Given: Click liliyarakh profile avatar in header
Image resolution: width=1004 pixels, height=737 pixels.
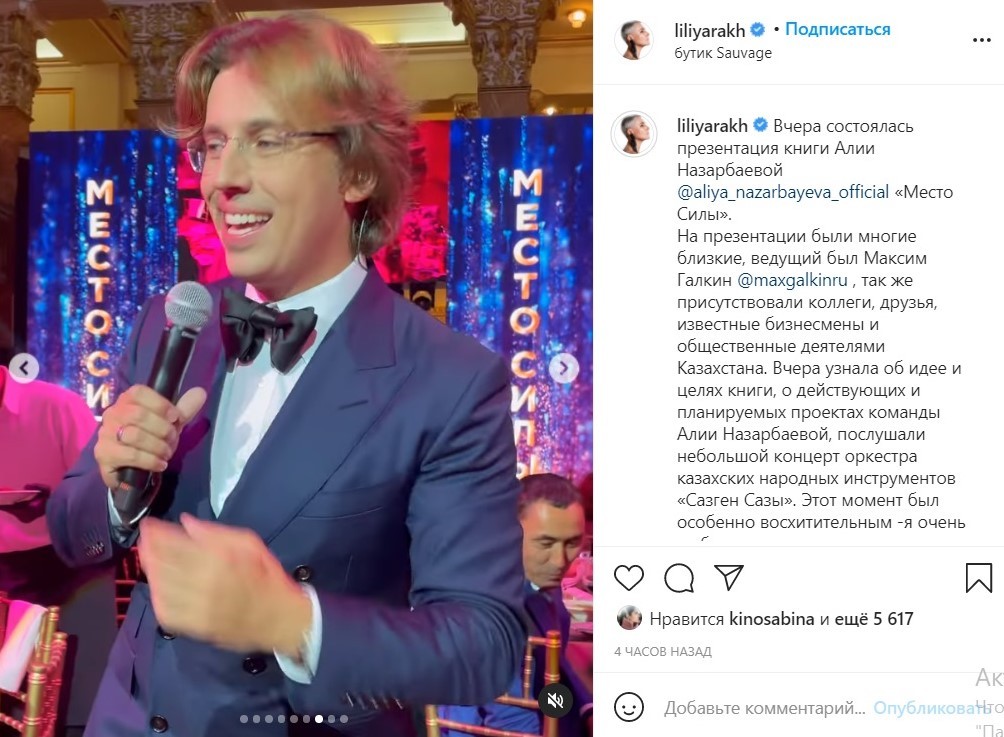Looking at the screenshot, I should pos(633,40).
